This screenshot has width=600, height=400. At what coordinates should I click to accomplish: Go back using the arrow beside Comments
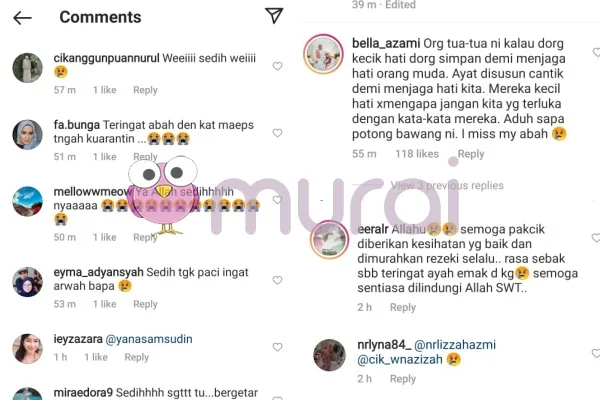coord(22,18)
